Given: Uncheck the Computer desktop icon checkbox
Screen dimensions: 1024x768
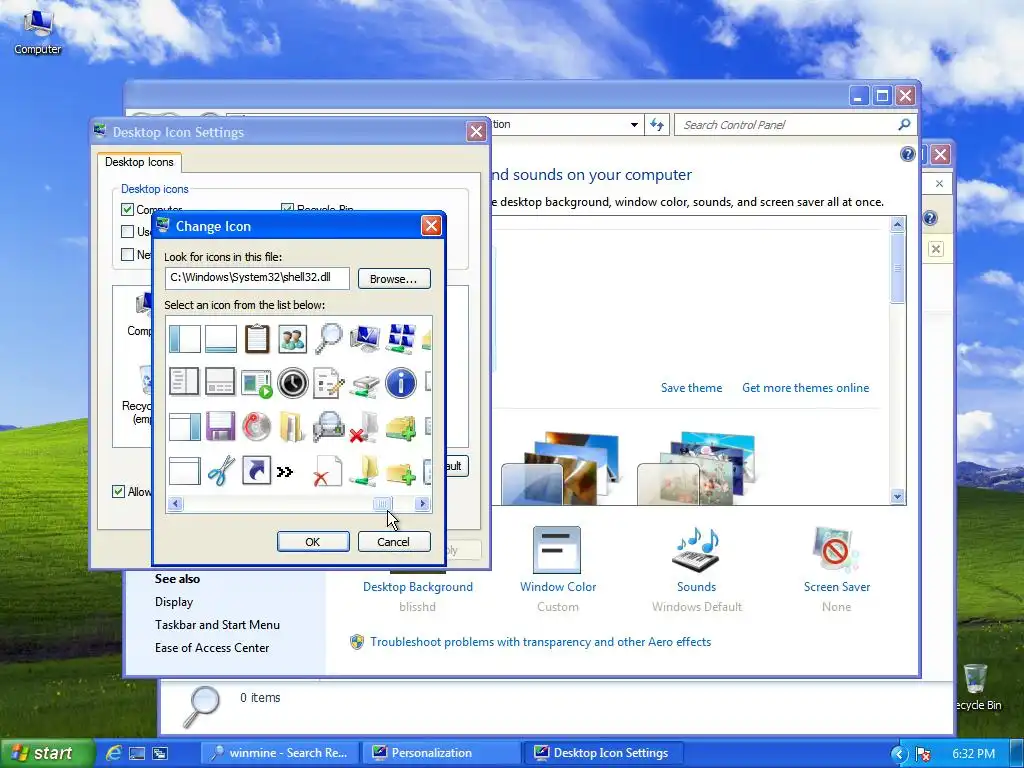Looking at the screenshot, I should [x=127, y=210].
